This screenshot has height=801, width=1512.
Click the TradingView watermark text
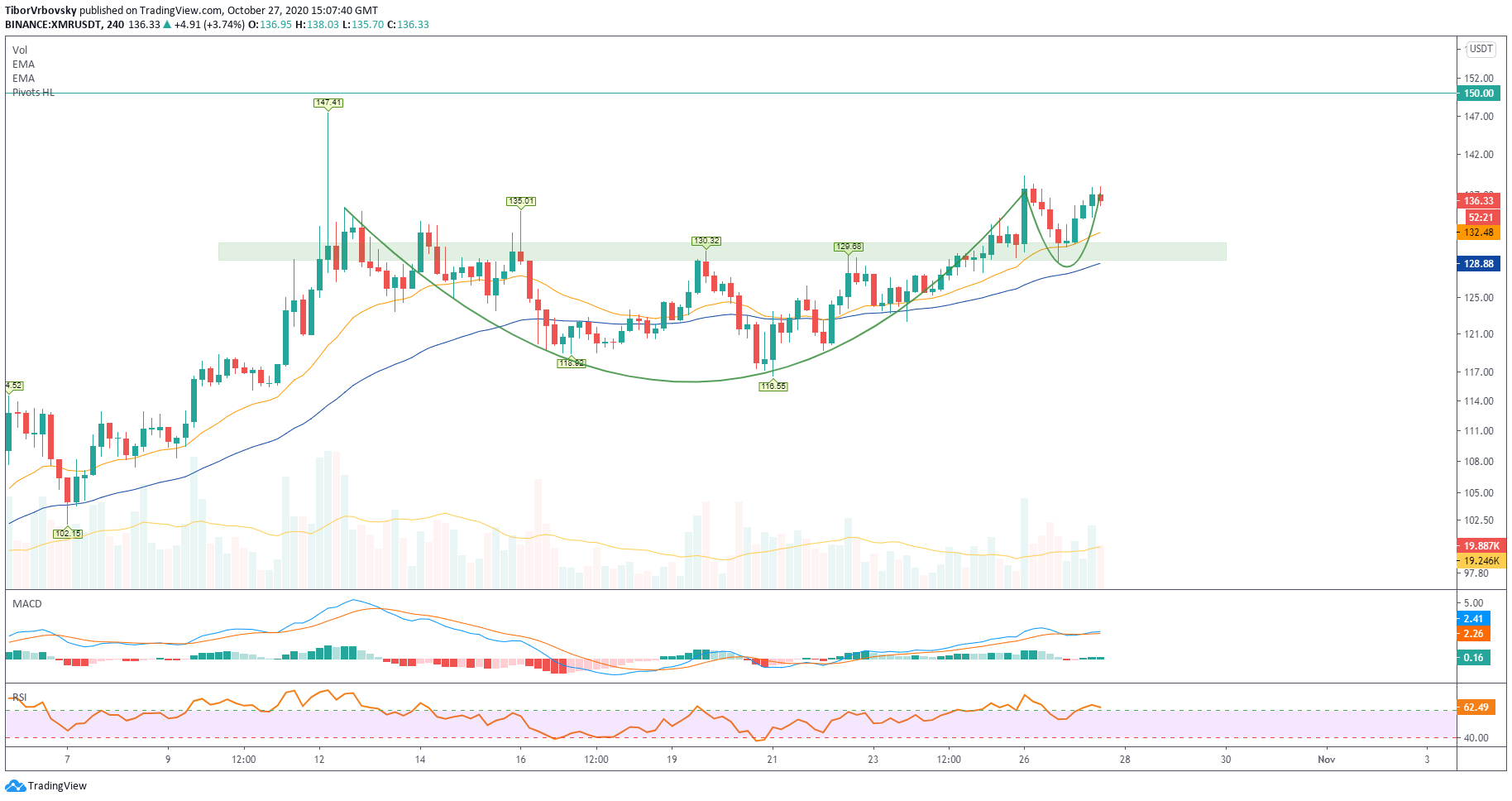(x=57, y=786)
